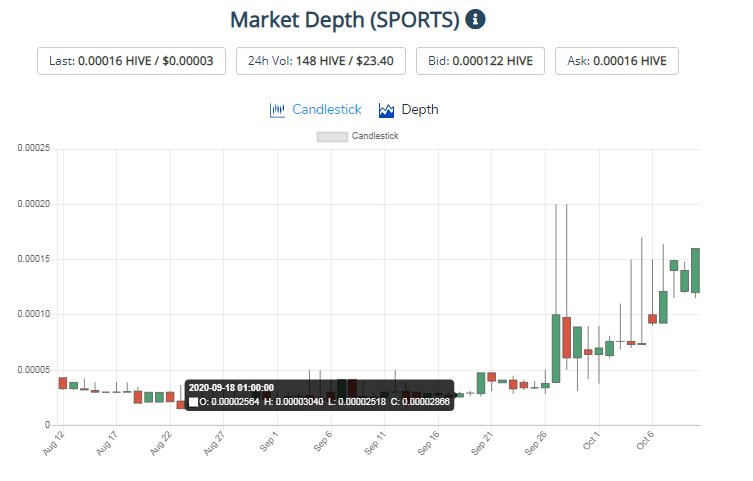The width and height of the screenshot is (753, 481).
Task: Click the Candlestick legend label
Action: [375, 136]
